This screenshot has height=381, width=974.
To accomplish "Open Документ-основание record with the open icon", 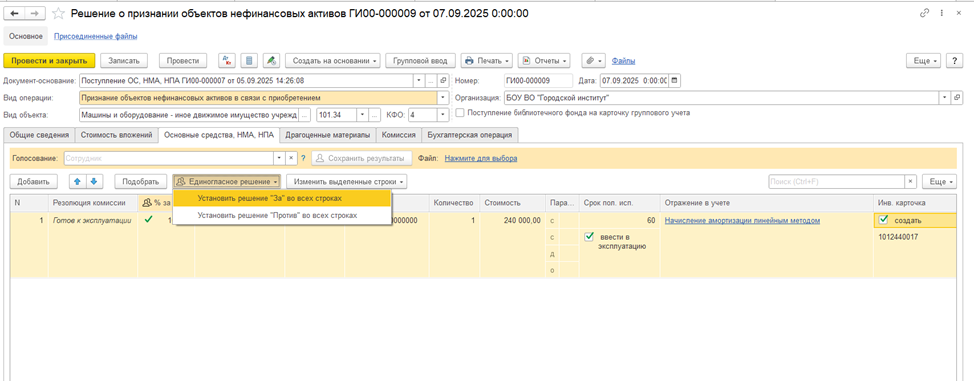I will click(x=444, y=81).
